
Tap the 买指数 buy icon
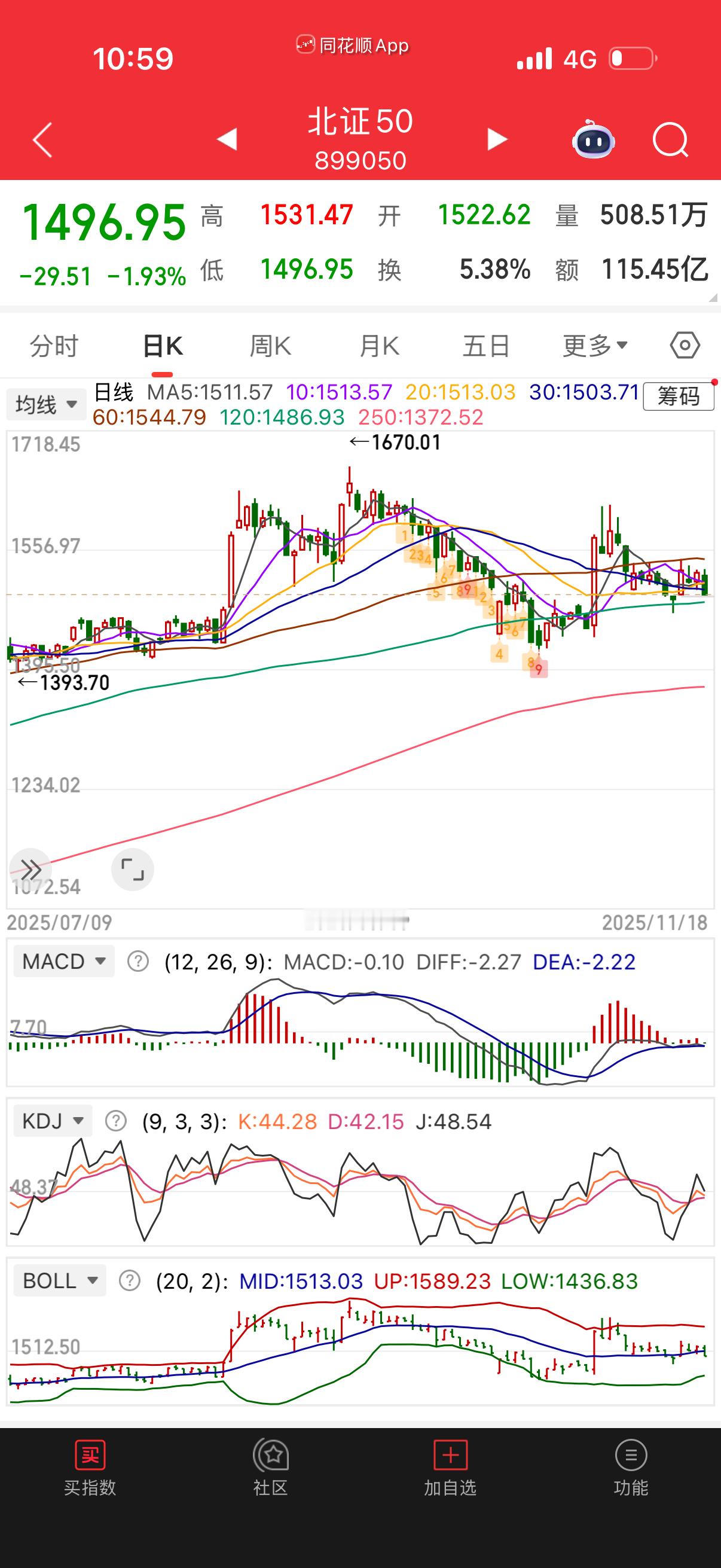pos(90,1455)
